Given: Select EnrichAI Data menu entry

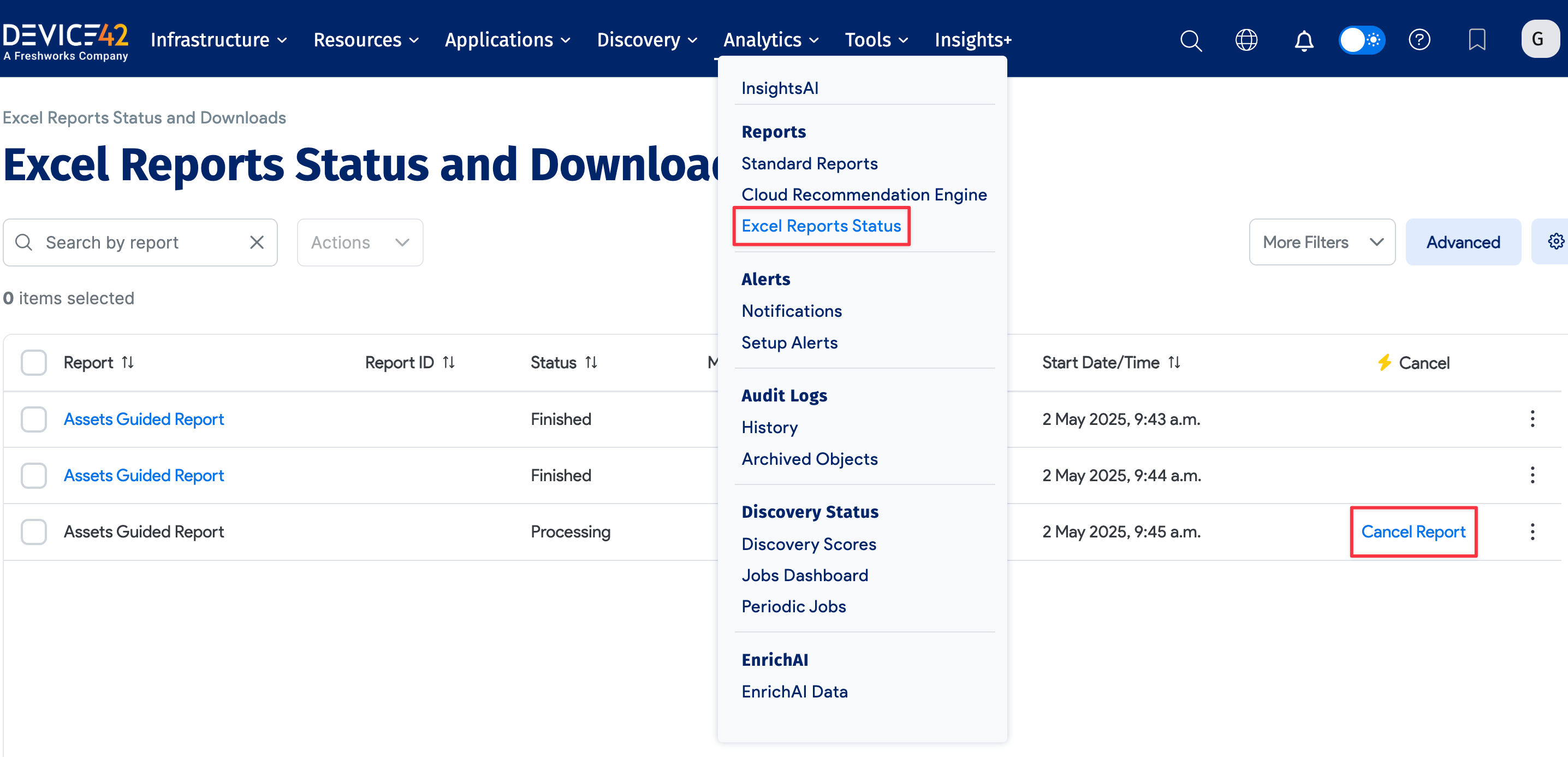Looking at the screenshot, I should [x=794, y=692].
